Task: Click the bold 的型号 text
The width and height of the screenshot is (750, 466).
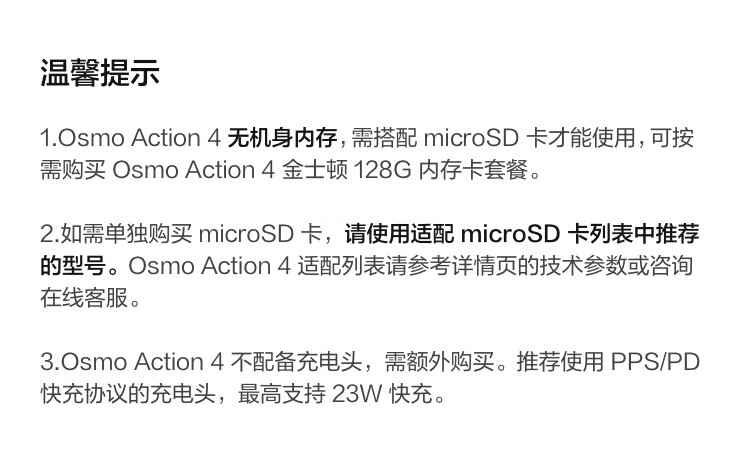Action: 73,266
